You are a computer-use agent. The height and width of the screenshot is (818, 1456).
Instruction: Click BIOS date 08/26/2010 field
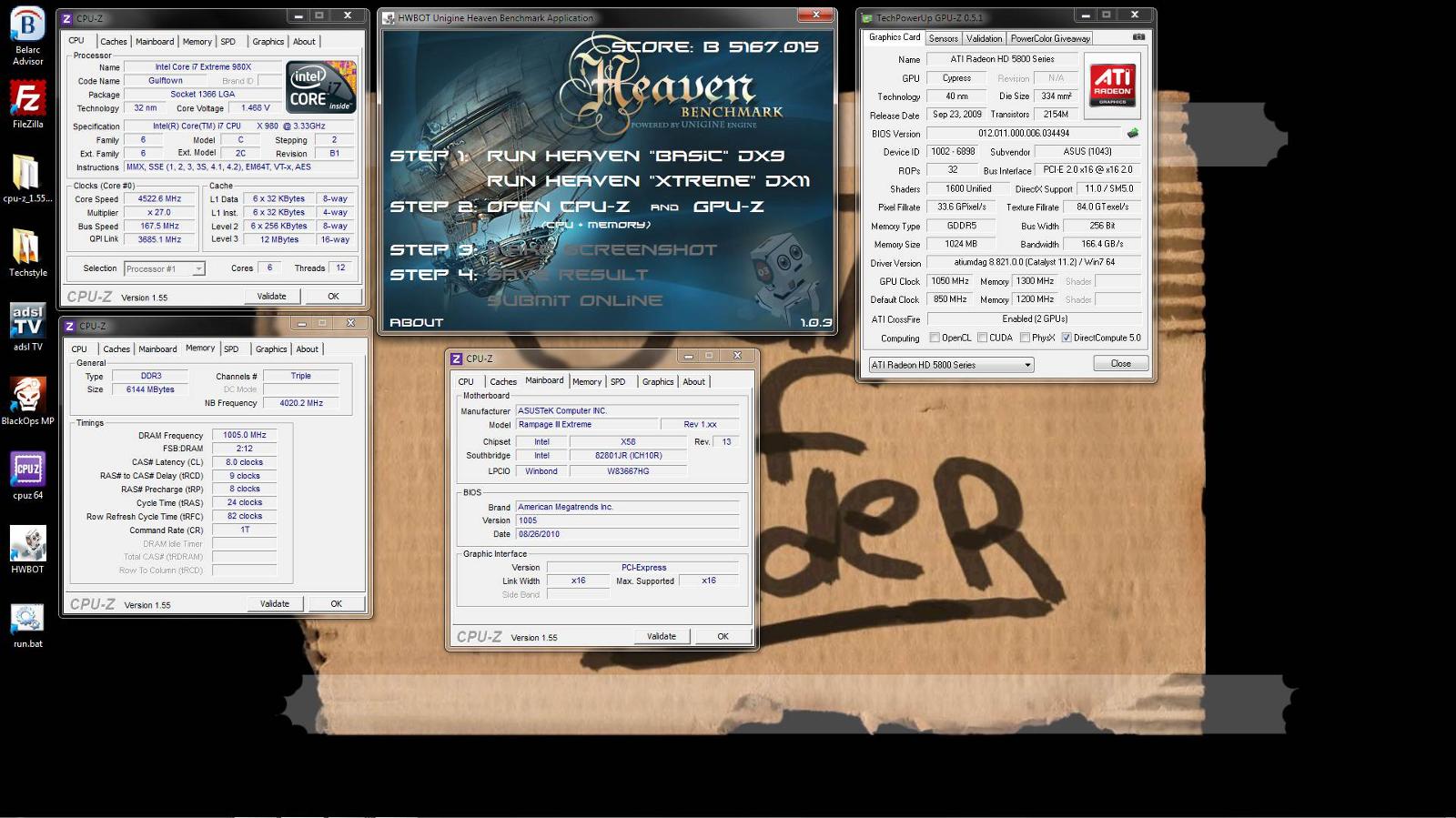(628, 534)
